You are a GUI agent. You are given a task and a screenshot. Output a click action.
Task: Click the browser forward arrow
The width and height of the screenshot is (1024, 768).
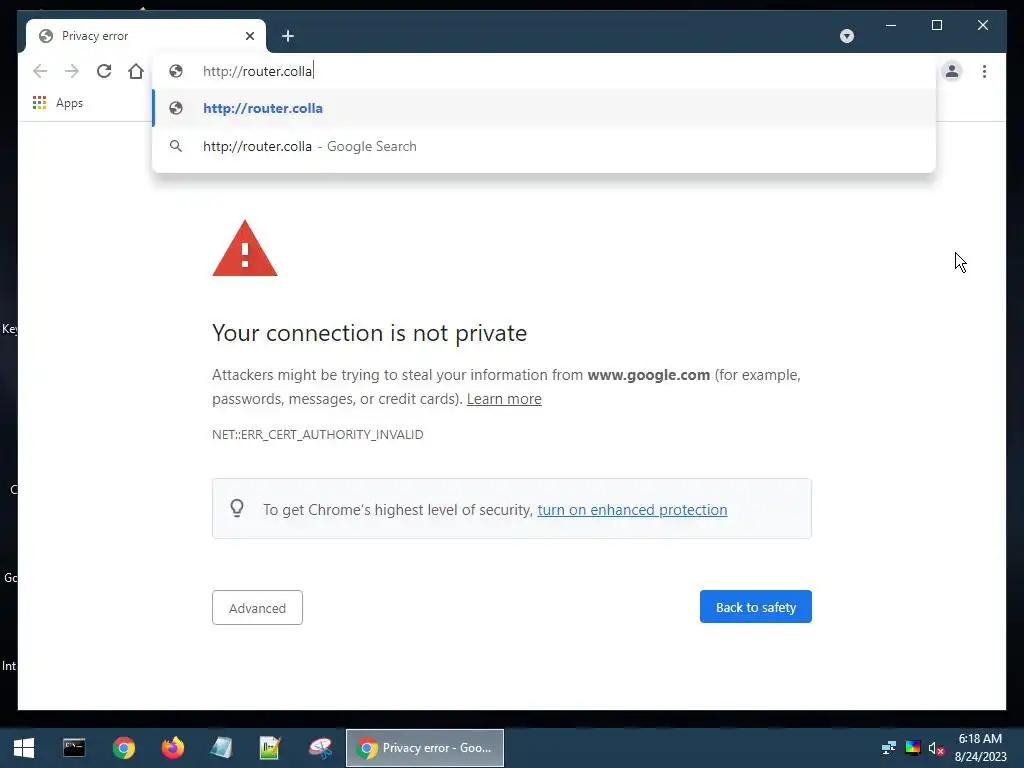pyautogui.click(x=72, y=71)
